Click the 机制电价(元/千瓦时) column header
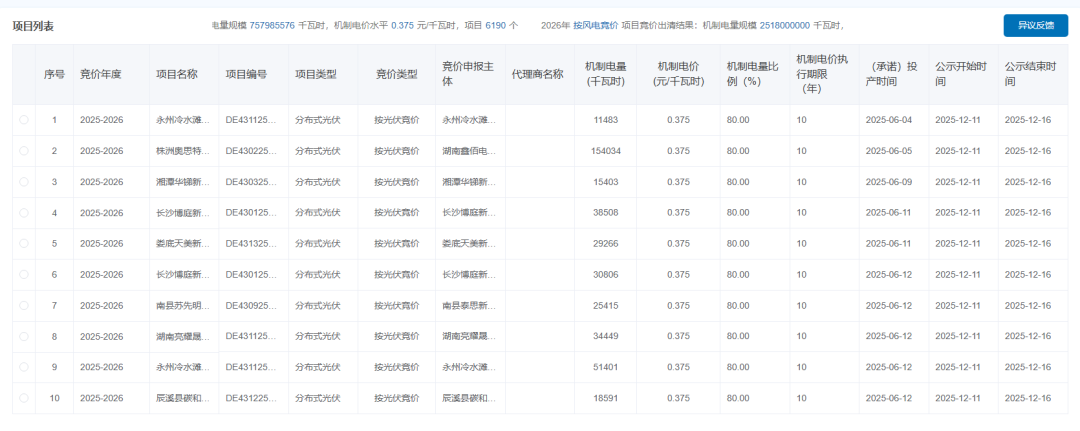1080x431 pixels. coord(678,74)
